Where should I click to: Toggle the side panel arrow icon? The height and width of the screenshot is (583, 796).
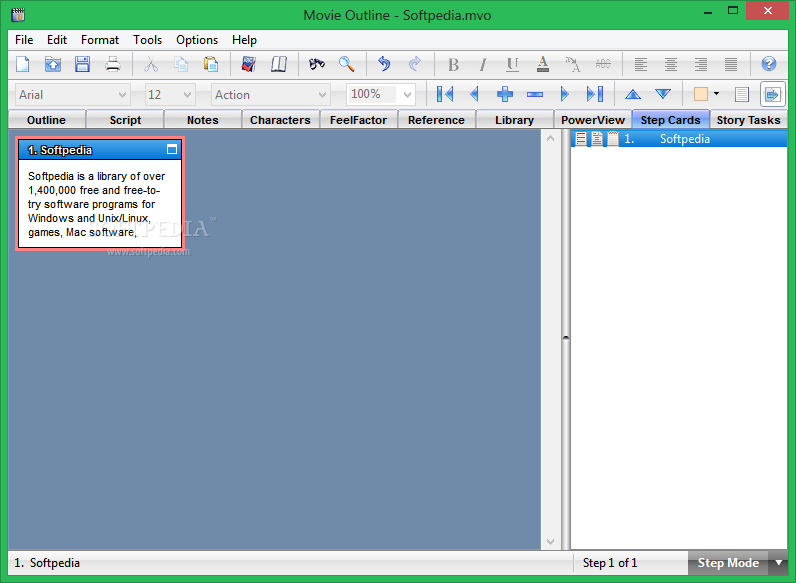[x=772, y=94]
